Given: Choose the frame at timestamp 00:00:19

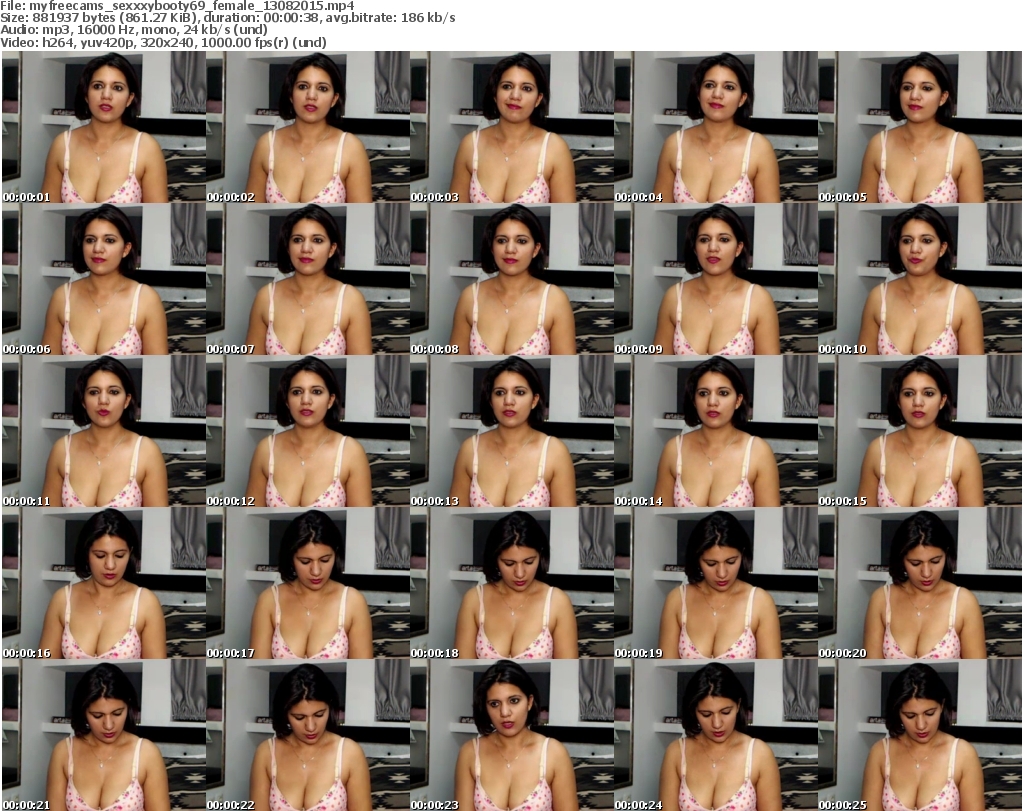Looking at the screenshot, I should [x=716, y=584].
